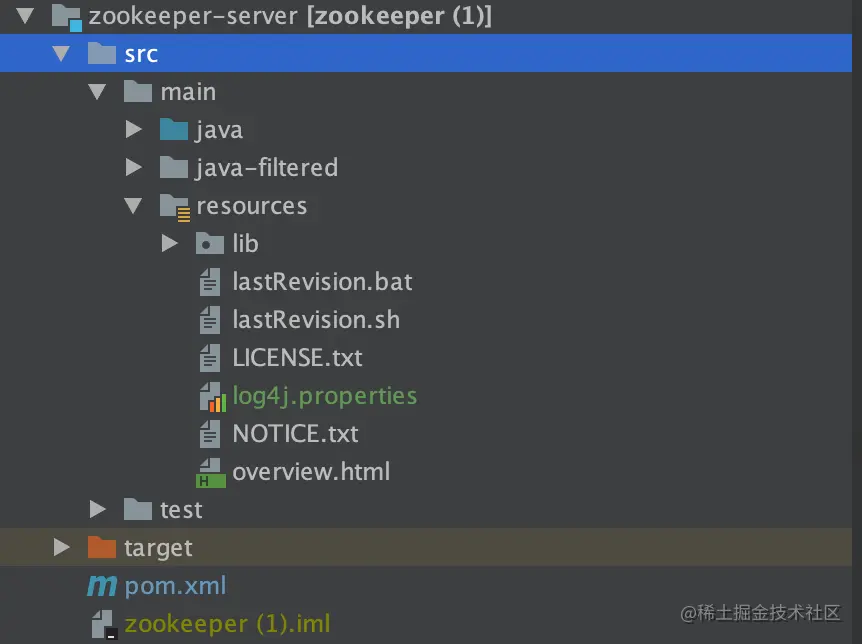Expand the lib folder arrow
The height and width of the screenshot is (644, 862).
[169, 244]
